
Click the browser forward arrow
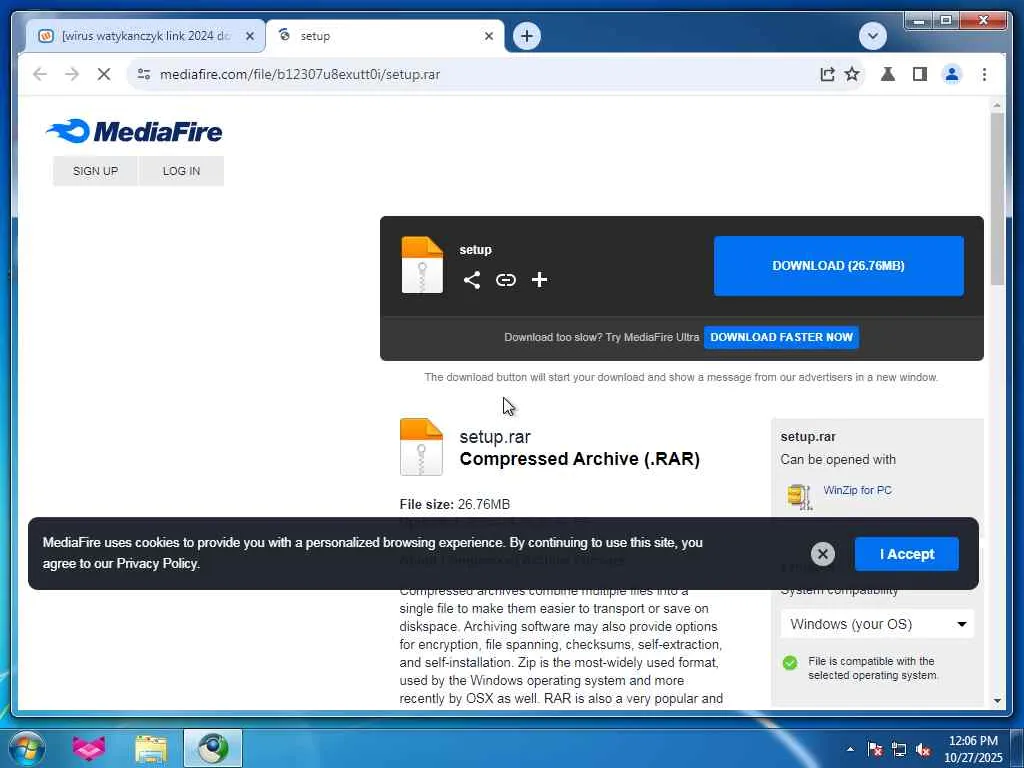(72, 74)
